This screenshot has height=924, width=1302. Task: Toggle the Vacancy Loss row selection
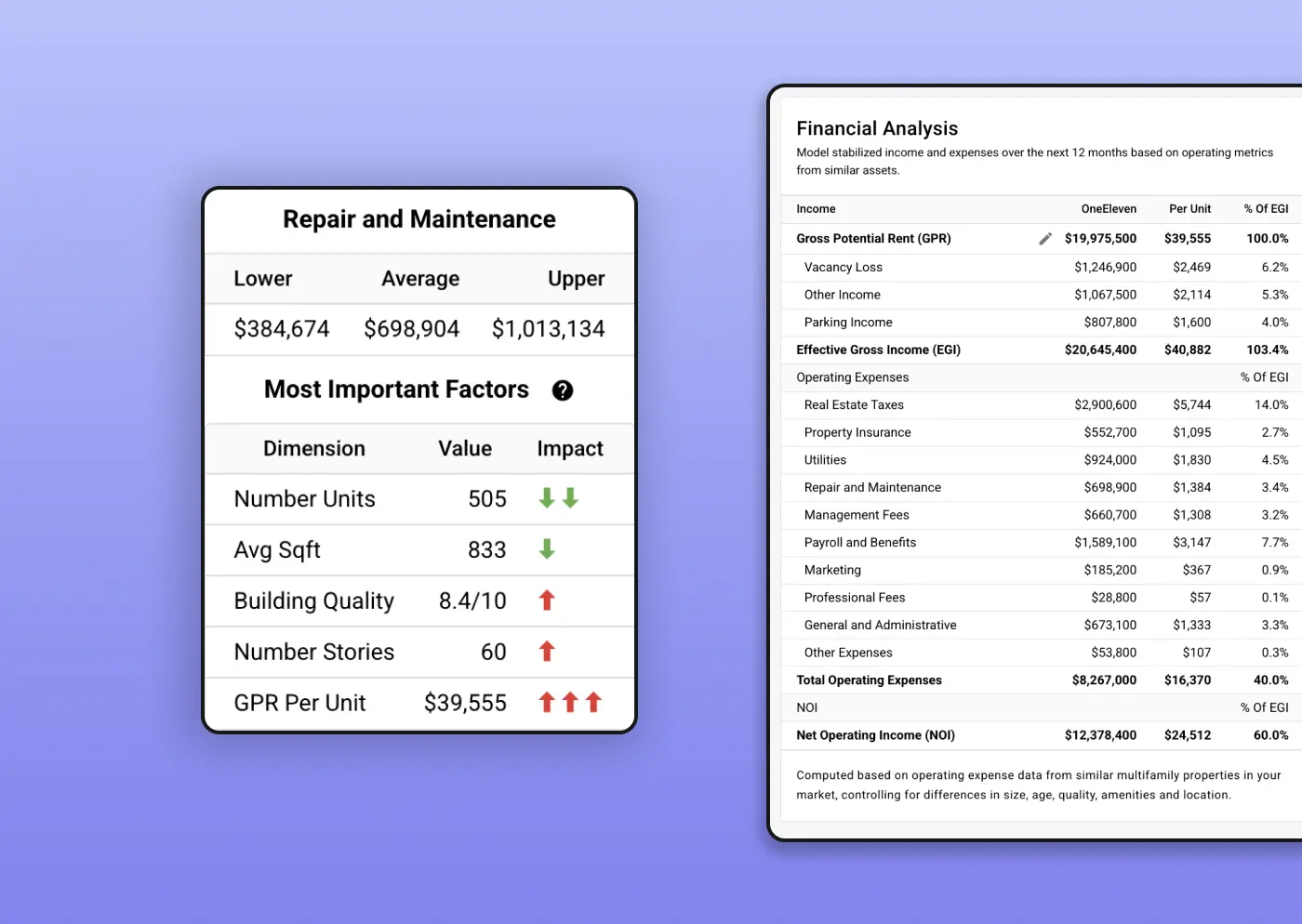[843, 267]
